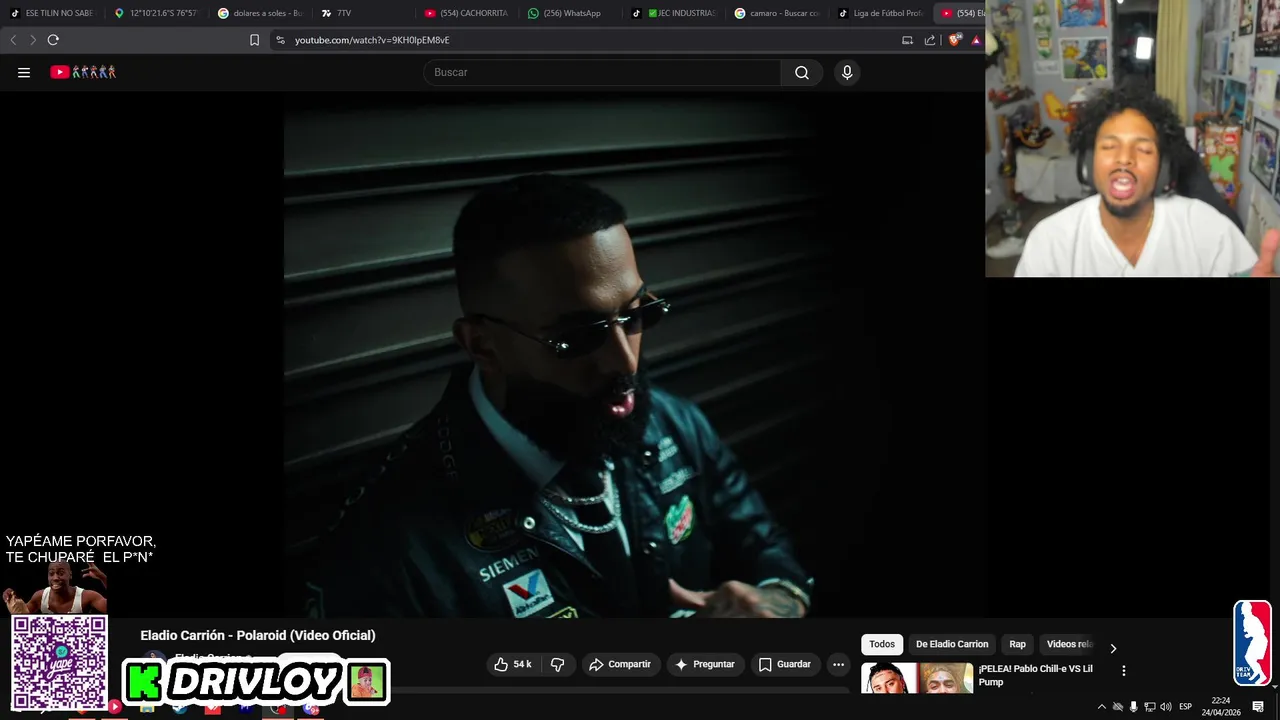Open the network status tray icon

(x=1150, y=707)
